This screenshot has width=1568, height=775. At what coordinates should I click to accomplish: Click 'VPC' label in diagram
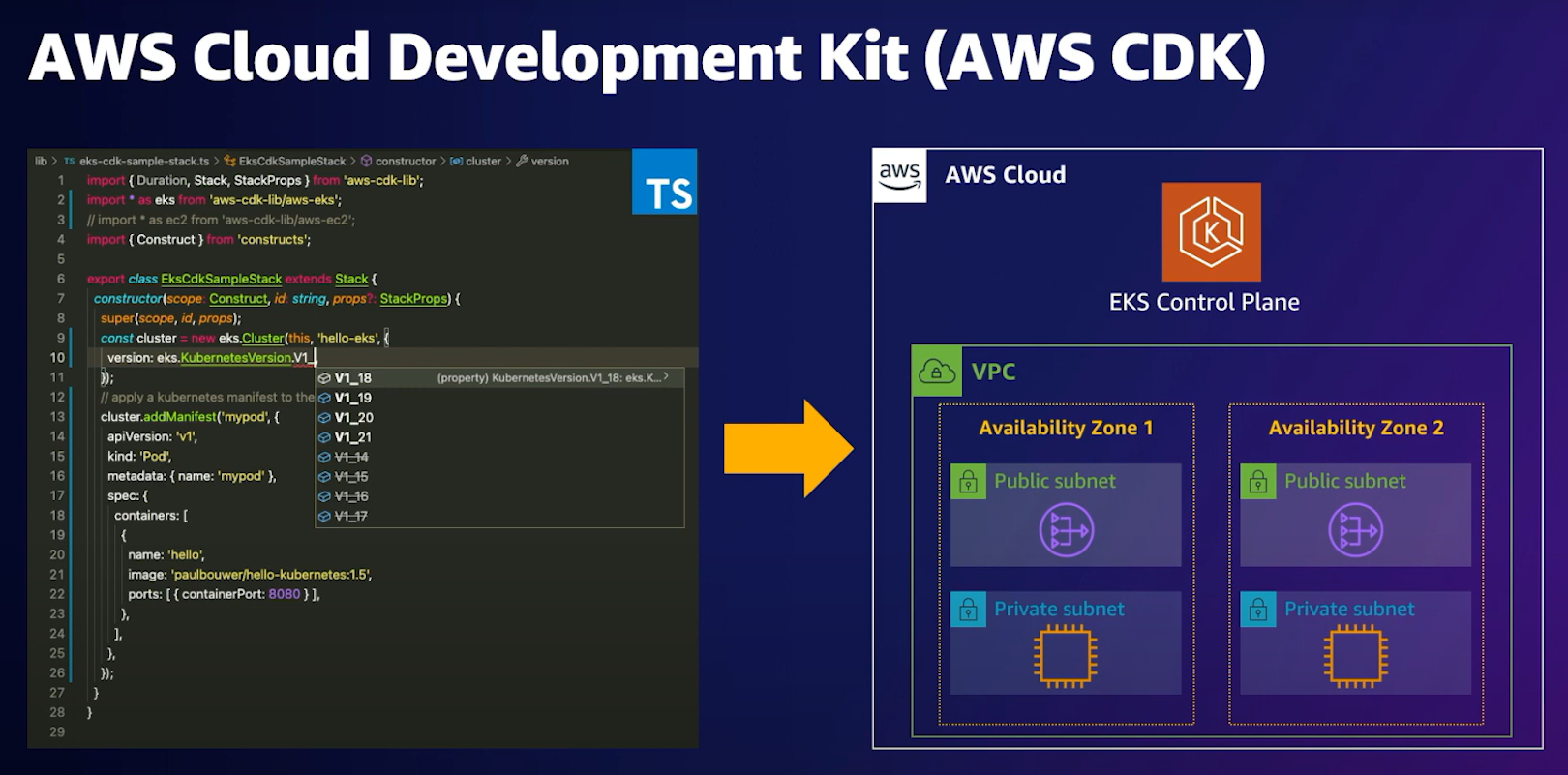coord(994,372)
